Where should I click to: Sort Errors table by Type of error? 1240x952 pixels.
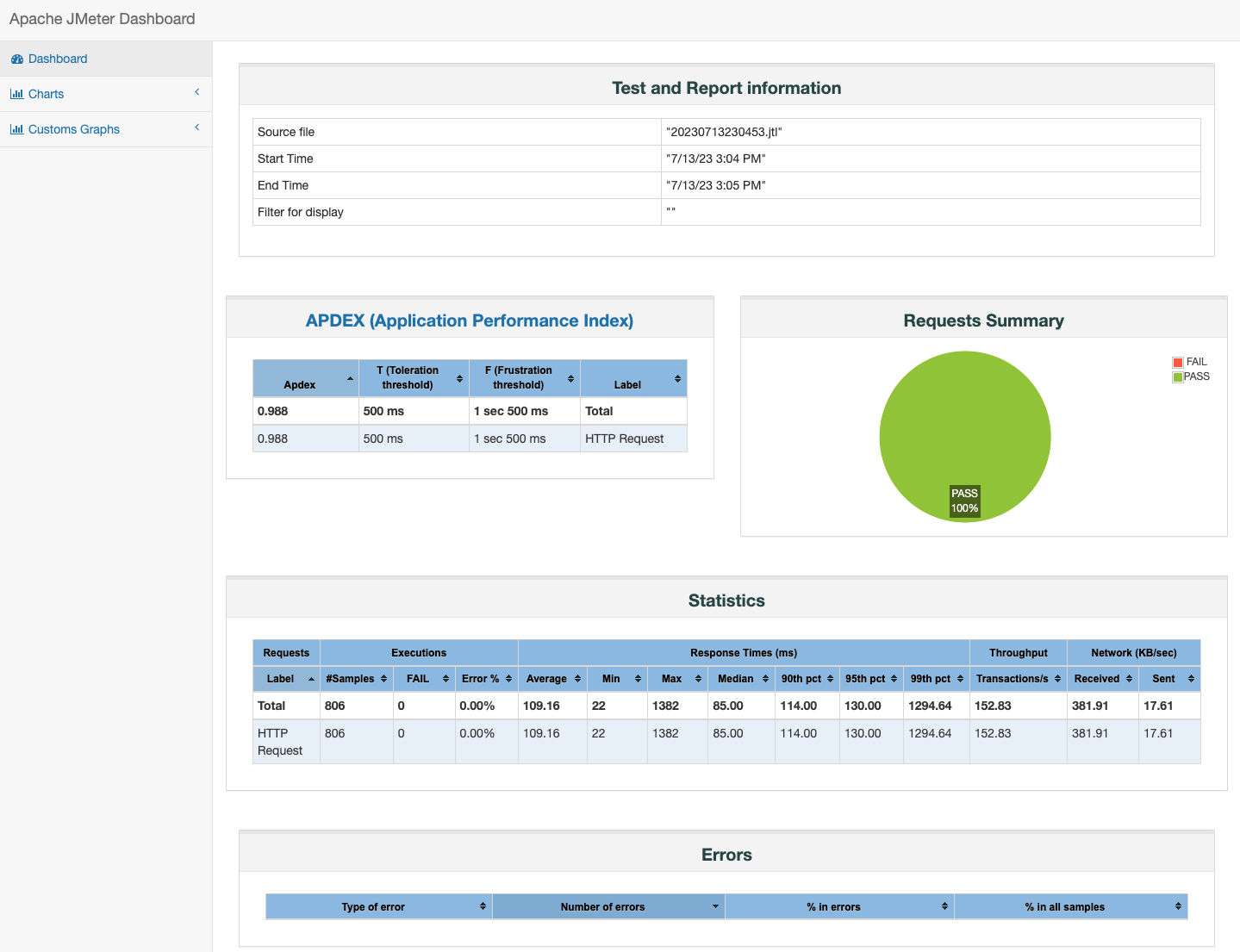point(379,906)
